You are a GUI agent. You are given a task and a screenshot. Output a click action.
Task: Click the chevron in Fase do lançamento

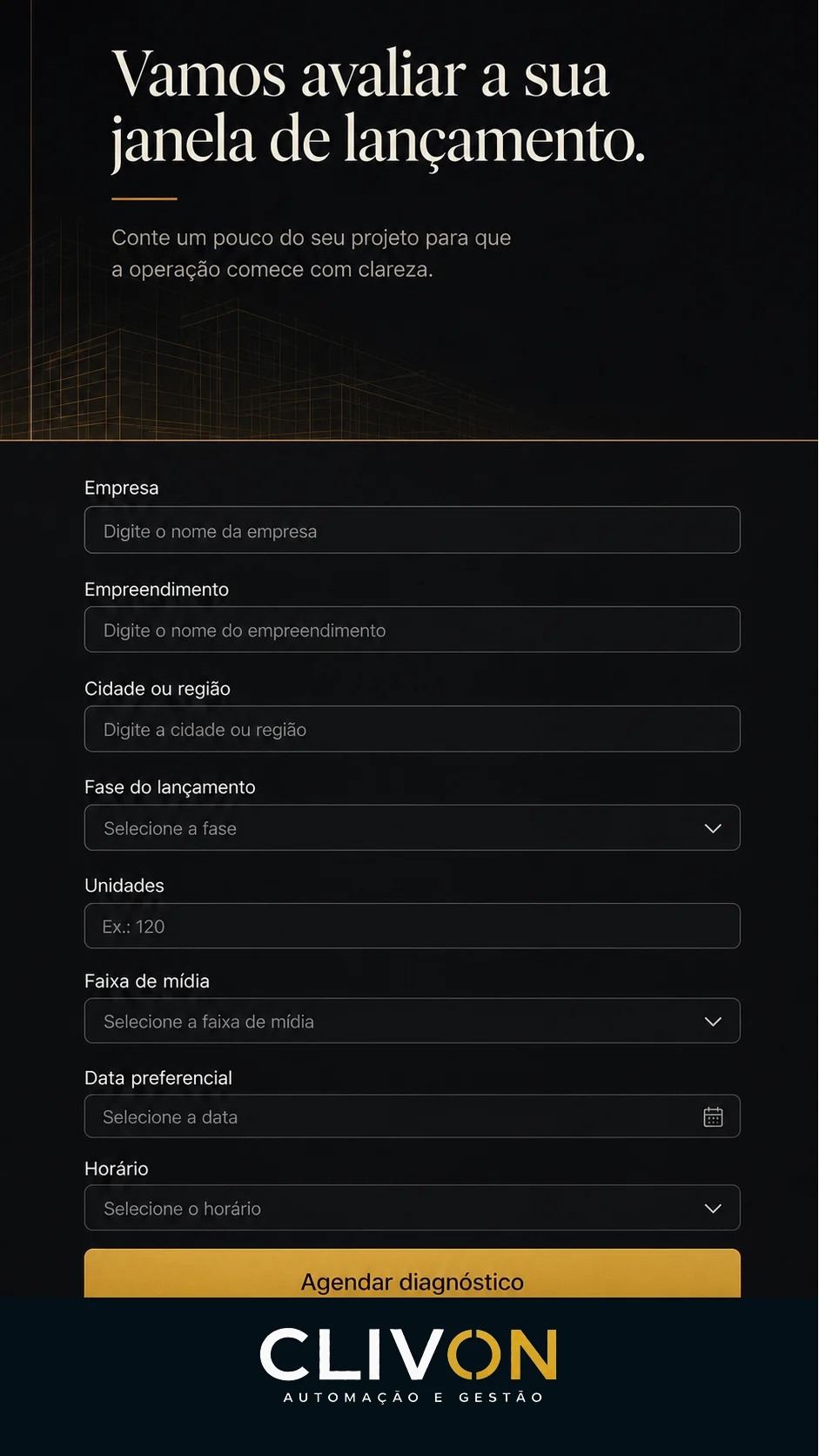click(x=713, y=828)
